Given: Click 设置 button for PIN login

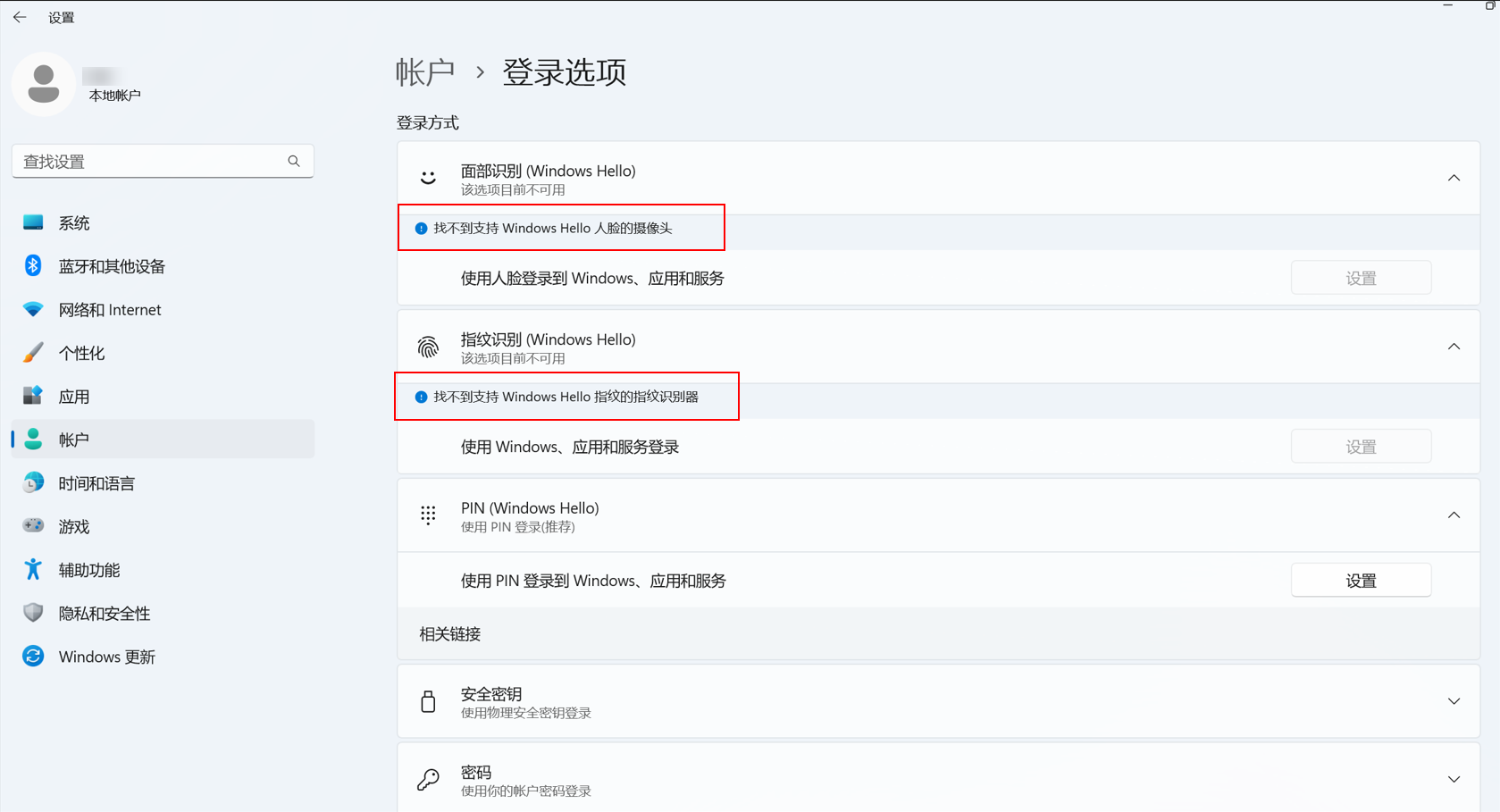Looking at the screenshot, I should point(1361,581).
